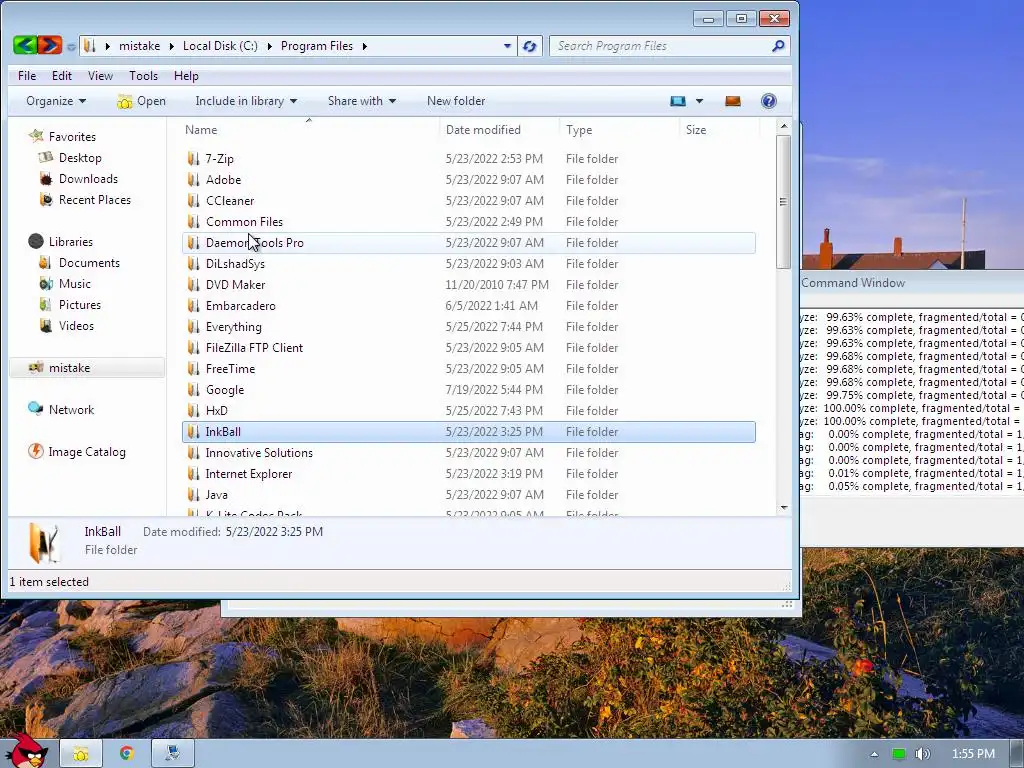The image size is (1024, 768).
Task: Click the green system tray icon
Action: point(899,754)
